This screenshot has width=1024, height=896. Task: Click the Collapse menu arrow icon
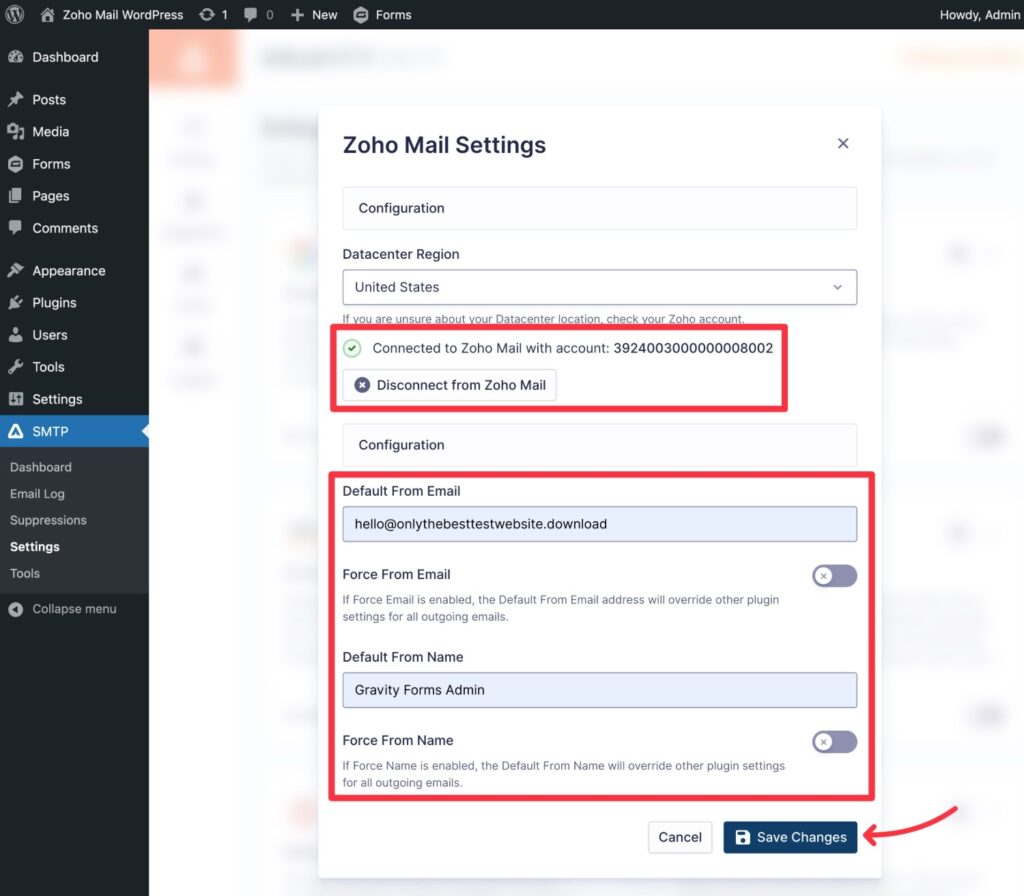[16, 609]
